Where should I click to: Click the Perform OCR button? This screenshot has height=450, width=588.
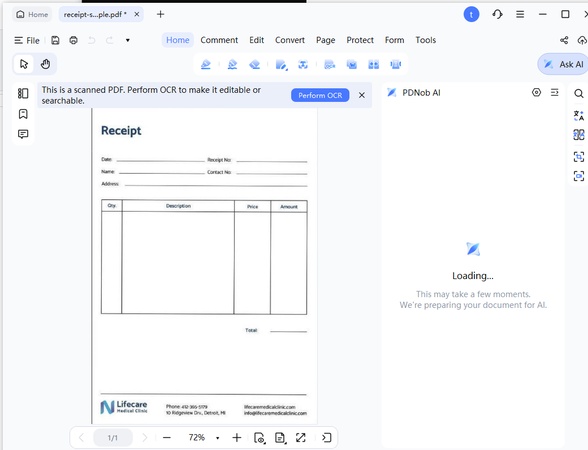pyautogui.click(x=320, y=95)
